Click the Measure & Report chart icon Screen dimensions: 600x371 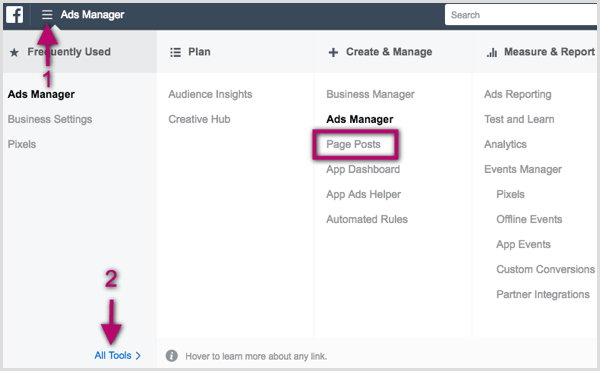pyautogui.click(x=492, y=52)
